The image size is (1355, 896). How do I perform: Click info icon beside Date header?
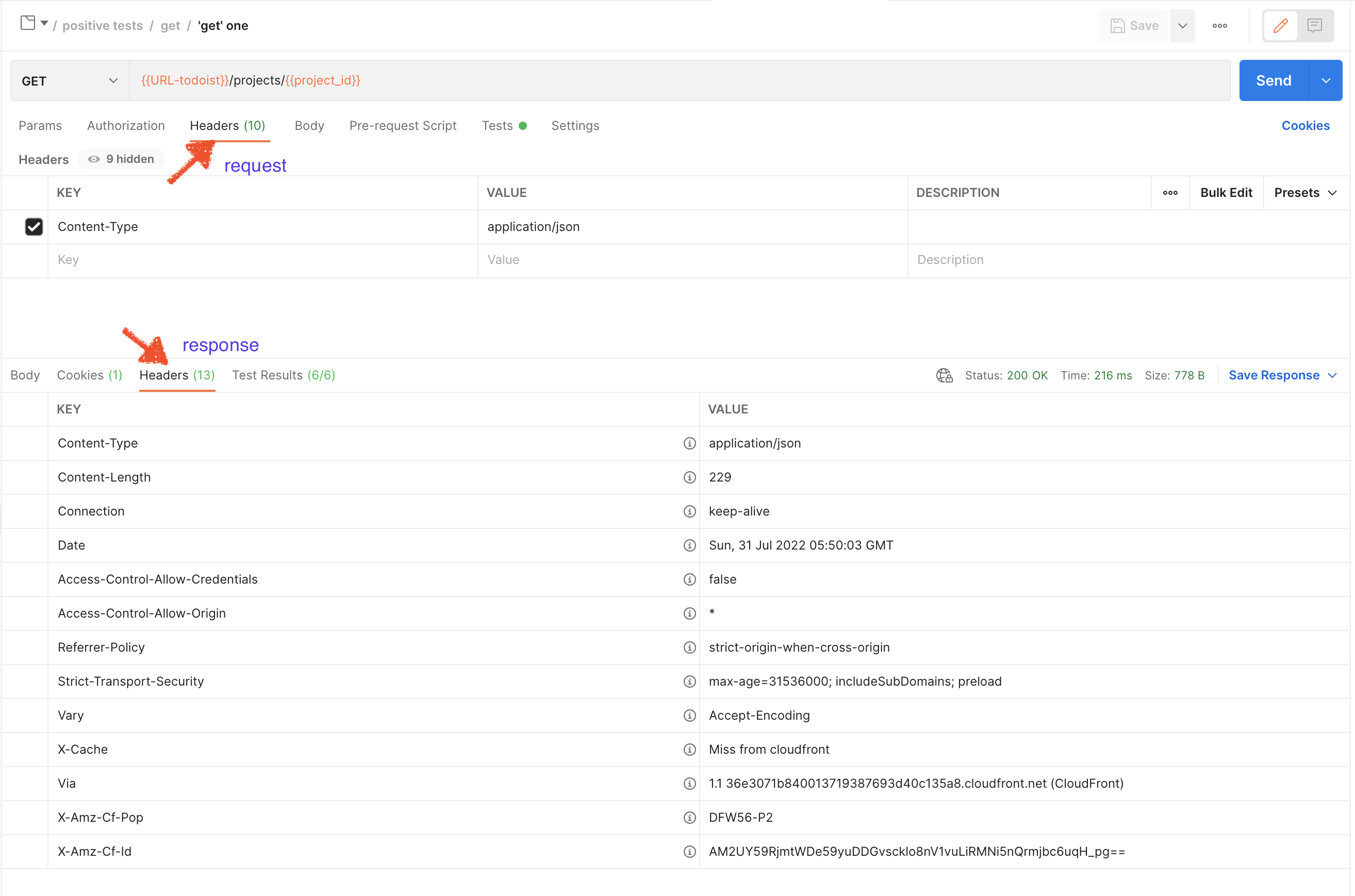[x=689, y=545]
